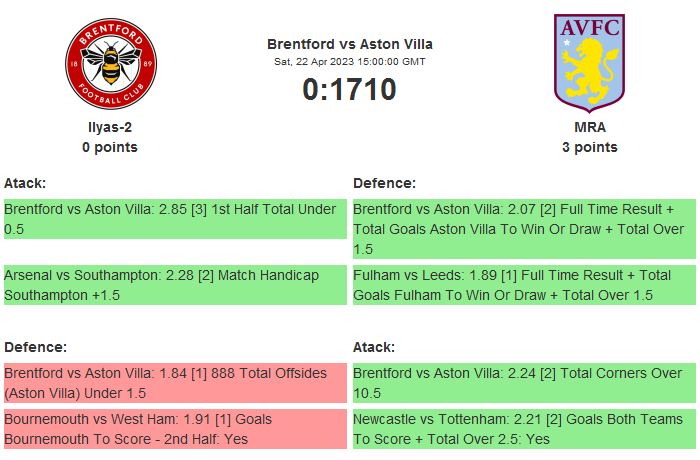Click the lower-right Atack section heading

374,347
